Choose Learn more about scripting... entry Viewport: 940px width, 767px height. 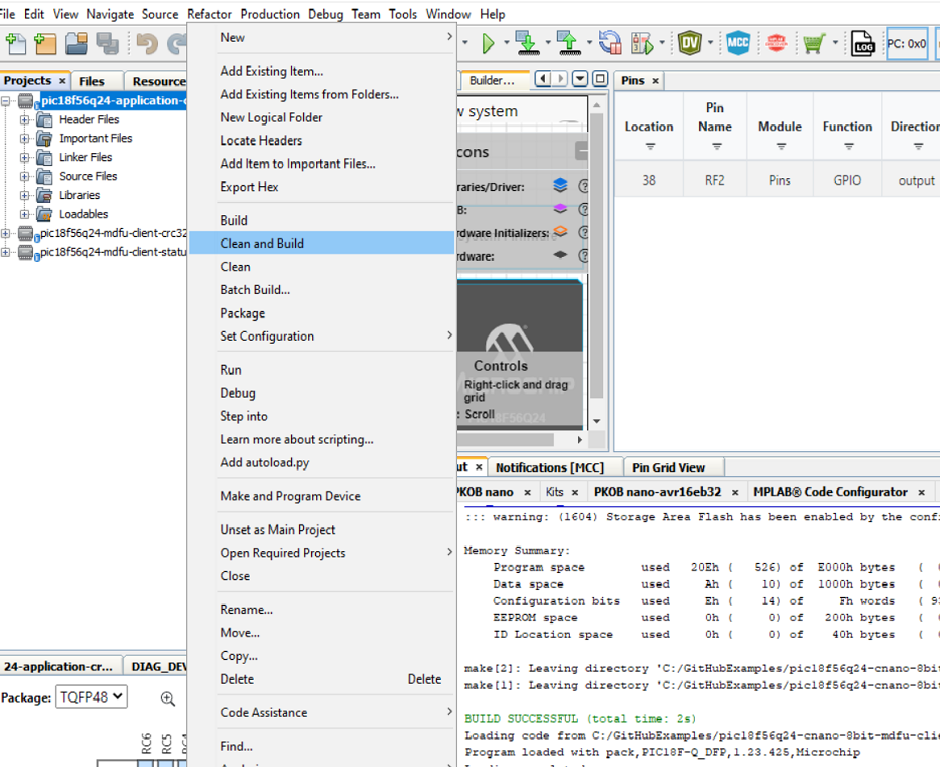point(321,440)
